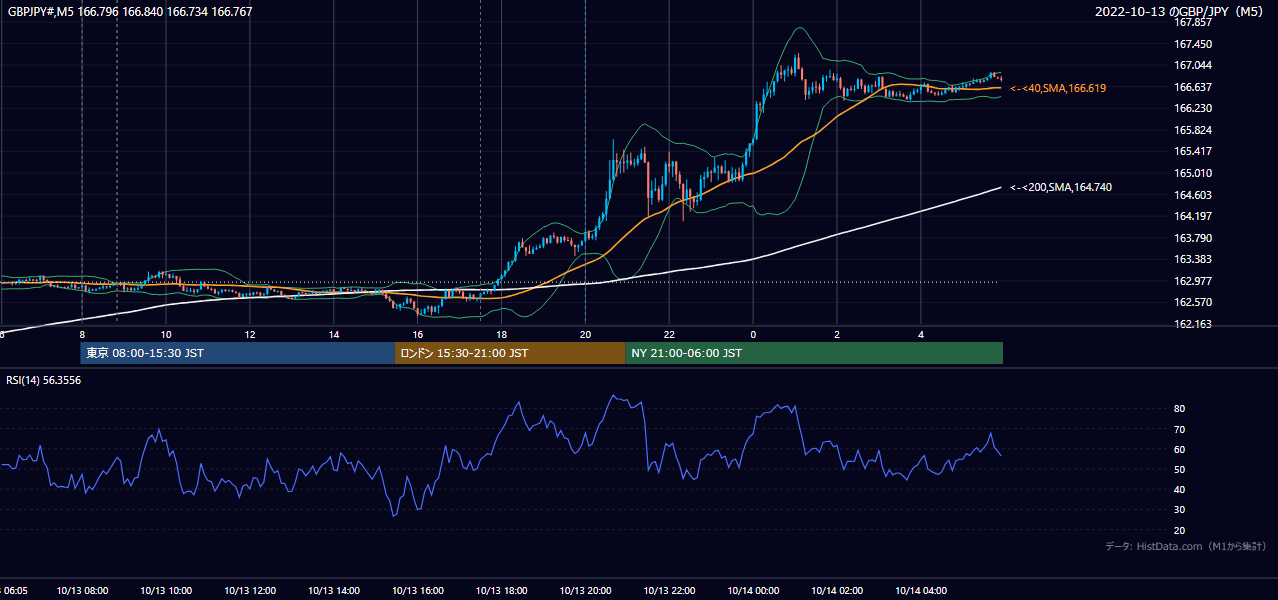
Task: Click the RSI(14) 56.3556 indicator label
Action: click(44, 380)
